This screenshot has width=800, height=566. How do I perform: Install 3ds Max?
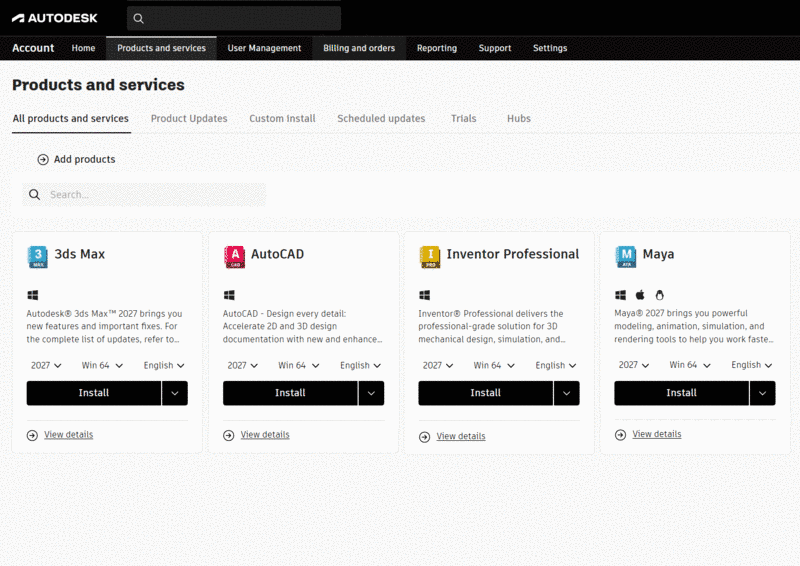[94, 393]
